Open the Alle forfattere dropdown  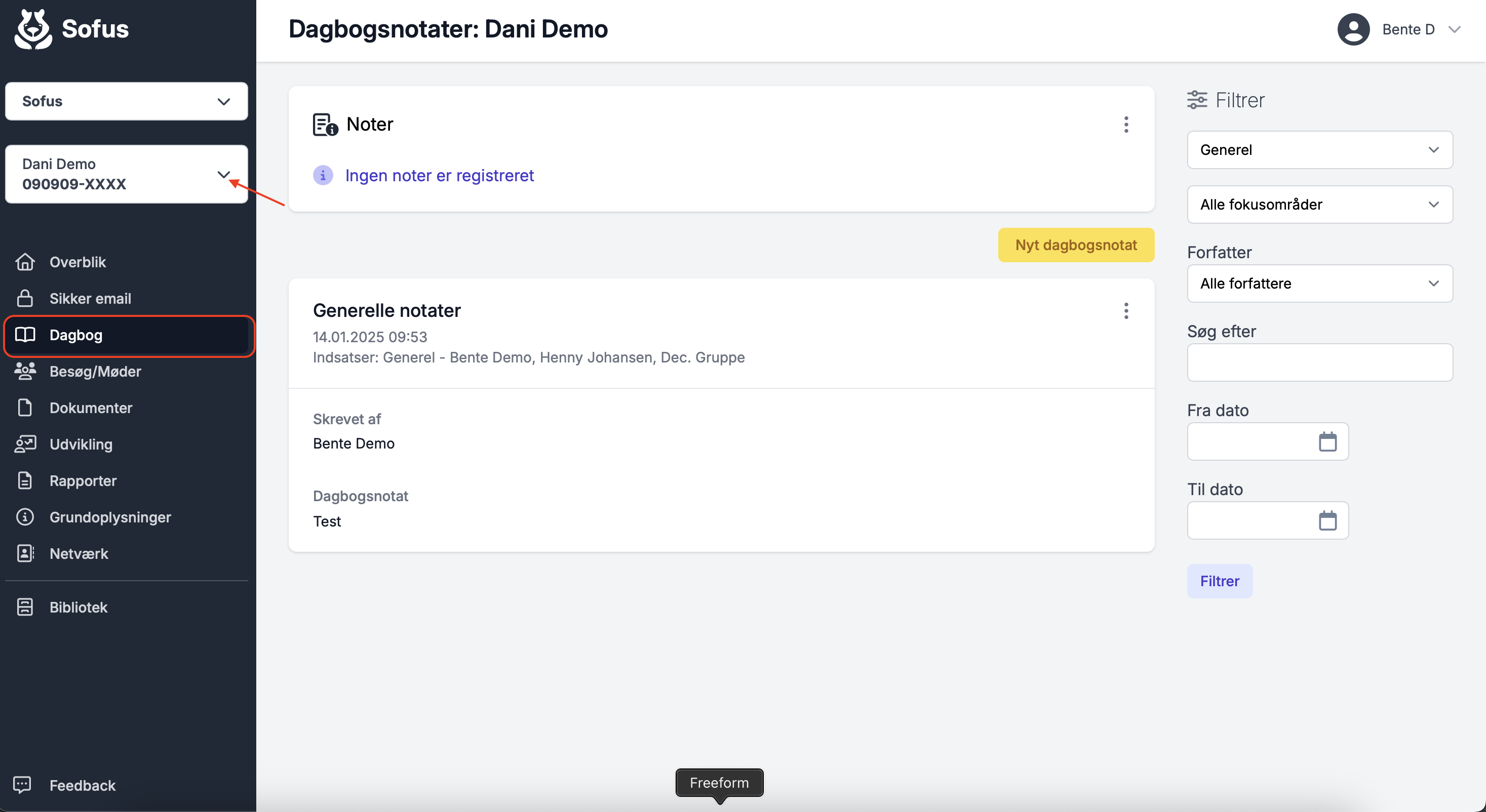(x=1320, y=283)
